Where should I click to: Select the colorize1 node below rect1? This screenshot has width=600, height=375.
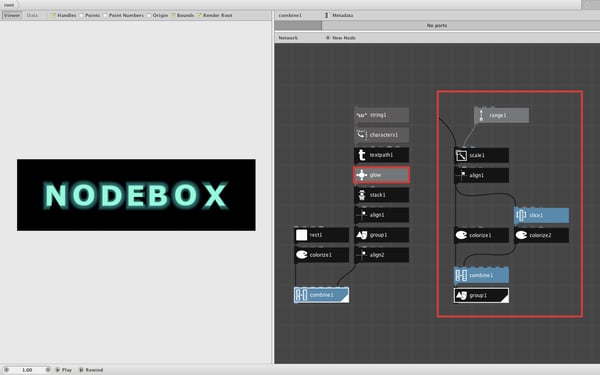pos(321,255)
